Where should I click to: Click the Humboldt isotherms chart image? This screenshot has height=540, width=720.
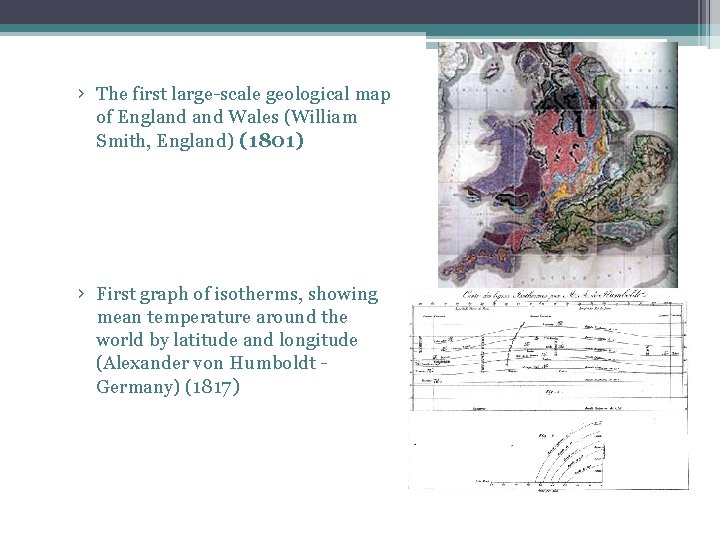click(x=549, y=389)
